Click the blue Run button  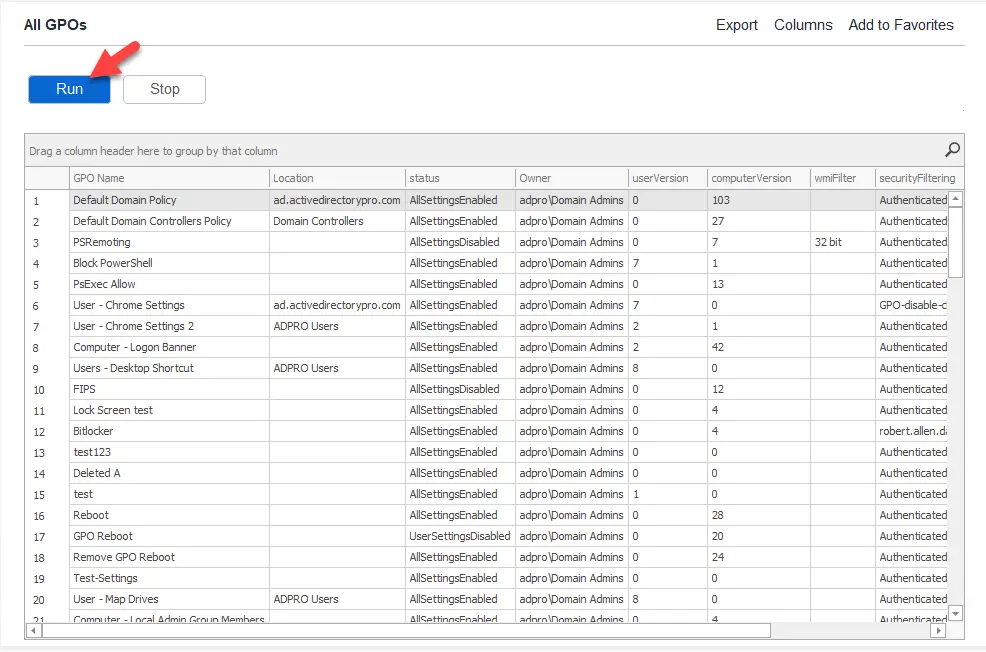pos(69,89)
